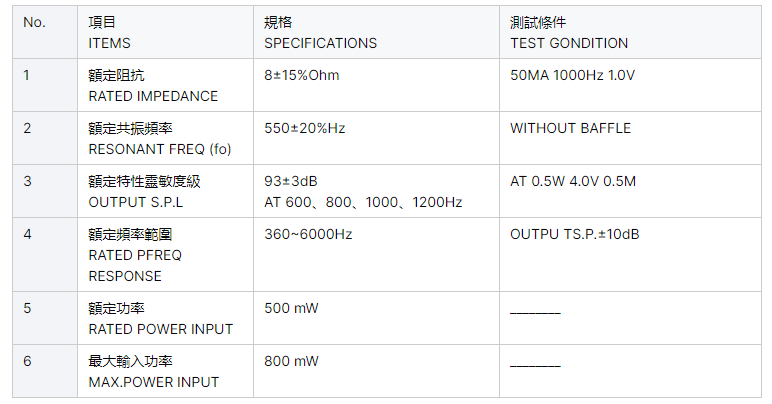Click the 50MA 1000Hz 1.0V test condition
This screenshot has height=404, width=772.
[x=573, y=75]
